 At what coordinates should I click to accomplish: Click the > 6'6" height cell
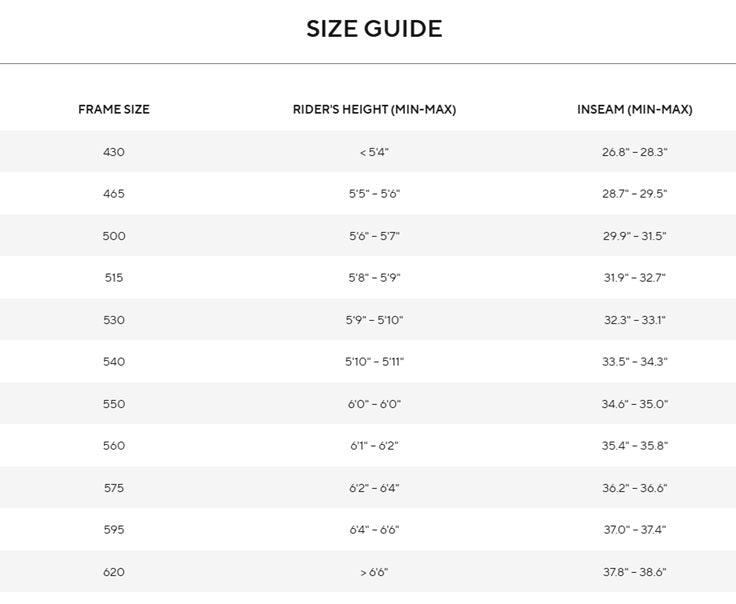click(x=374, y=572)
